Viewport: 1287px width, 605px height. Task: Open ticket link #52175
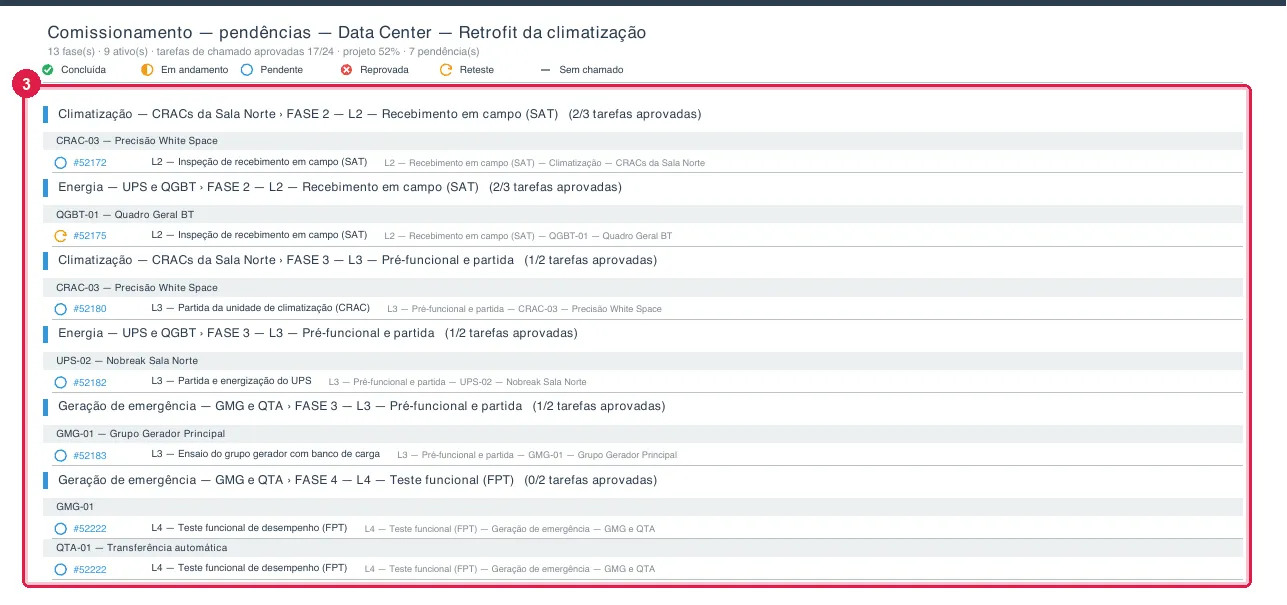tap(90, 236)
